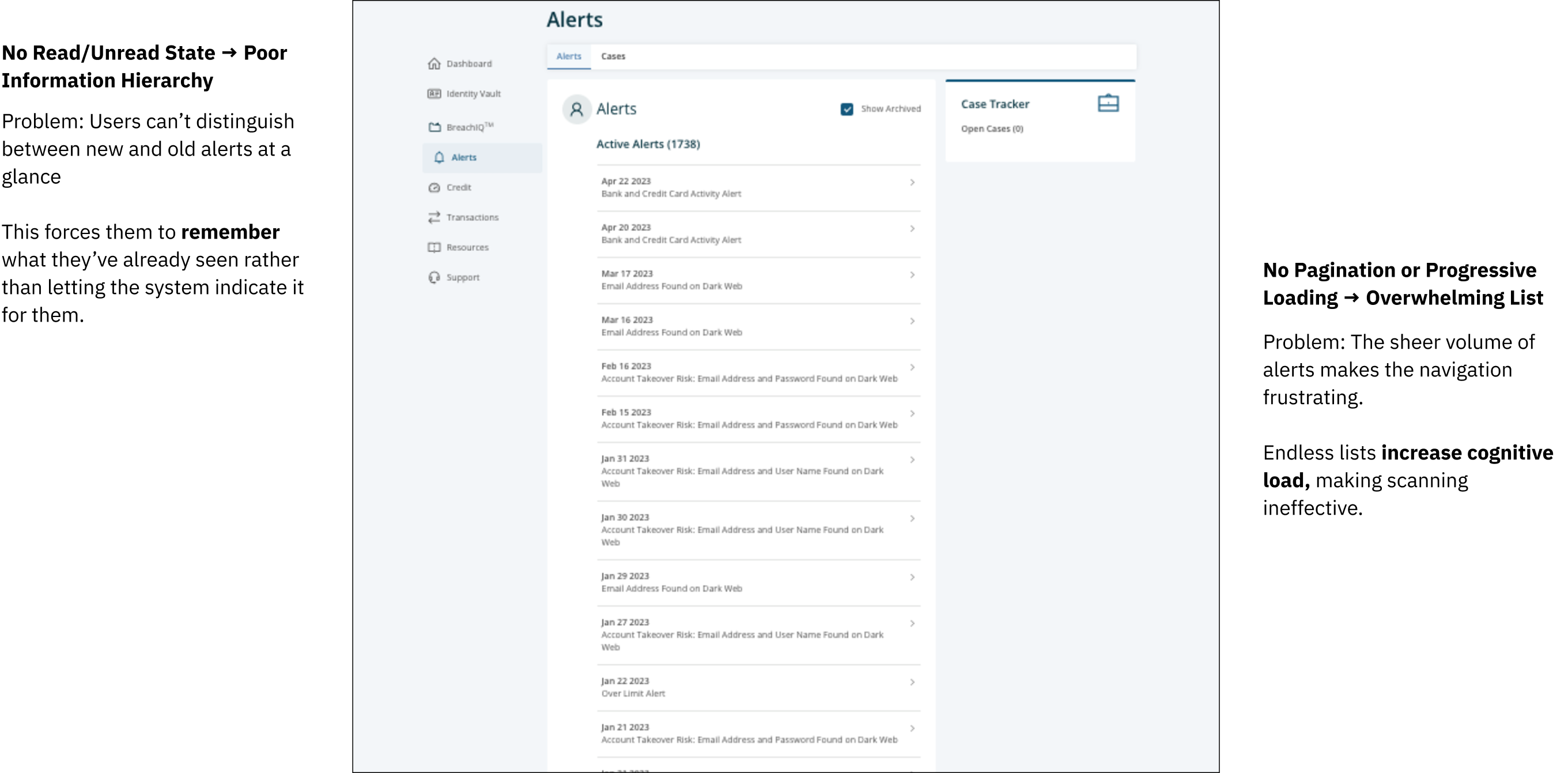Expand Jan 22 2023 Over Limit Alert chevron
The width and height of the screenshot is (1568, 773).
click(x=912, y=682)
